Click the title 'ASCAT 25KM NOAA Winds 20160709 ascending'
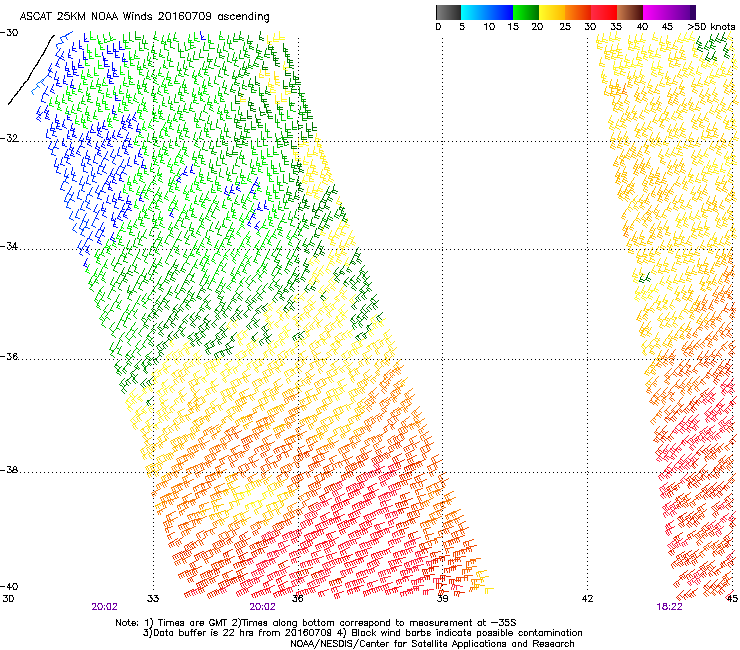This screenshot has height=650, width=740. click(x=144, y=17)
